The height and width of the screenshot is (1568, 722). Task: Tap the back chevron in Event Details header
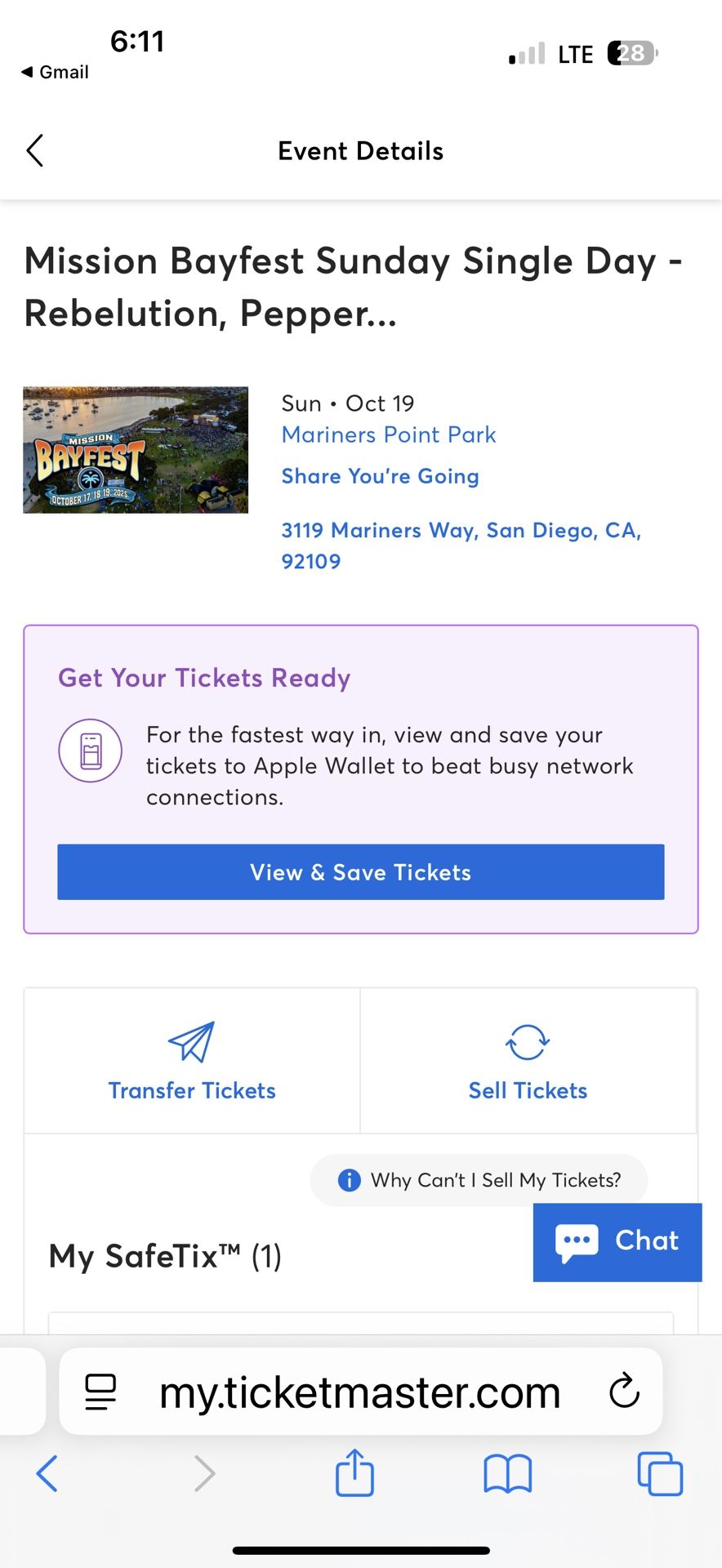[x=34, y=151]
